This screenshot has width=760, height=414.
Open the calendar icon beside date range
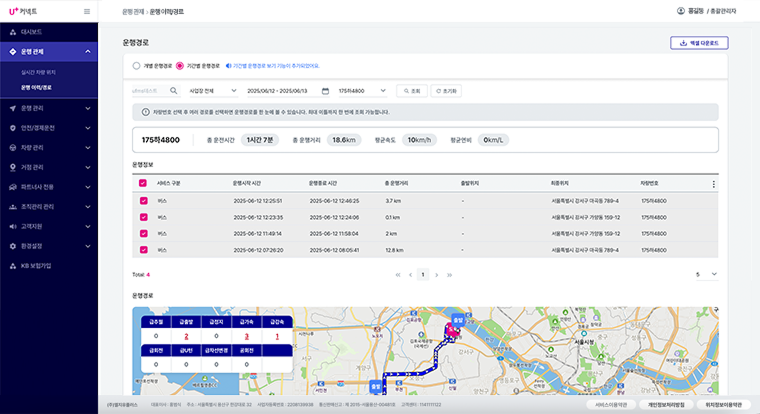tap(325, 91)
